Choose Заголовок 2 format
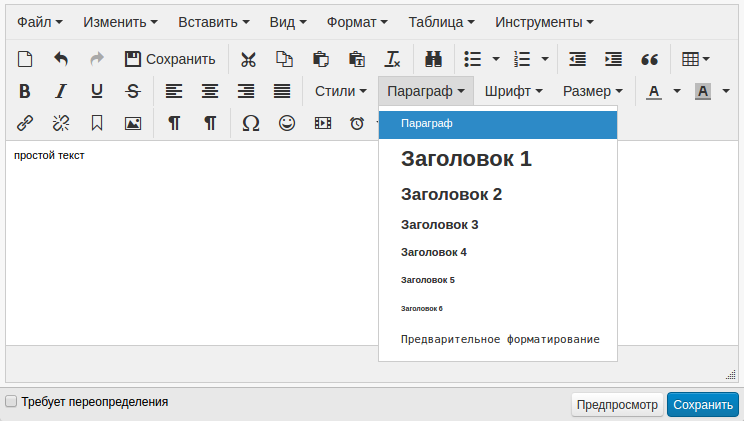The image size is (744, 421). [x=498, y=194]
